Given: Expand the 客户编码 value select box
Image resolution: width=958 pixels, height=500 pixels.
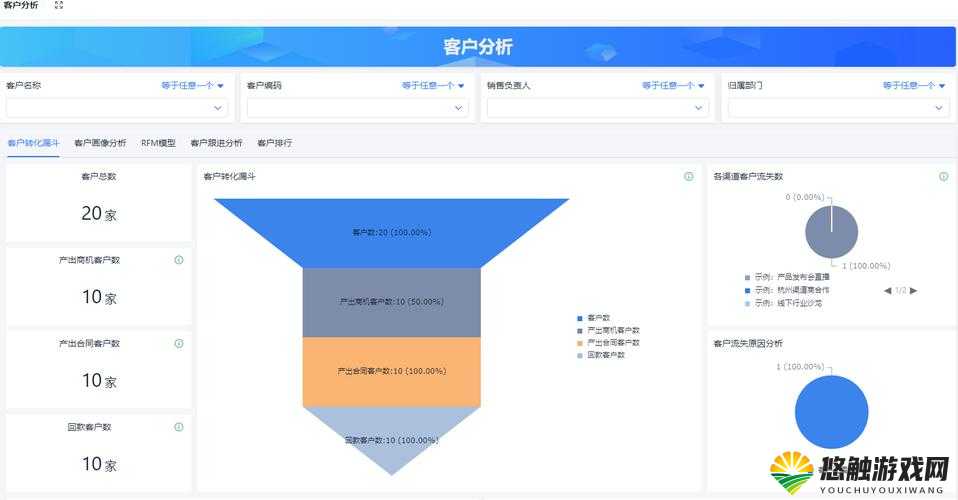Looking at the screenshot, I should coord(357,108).
